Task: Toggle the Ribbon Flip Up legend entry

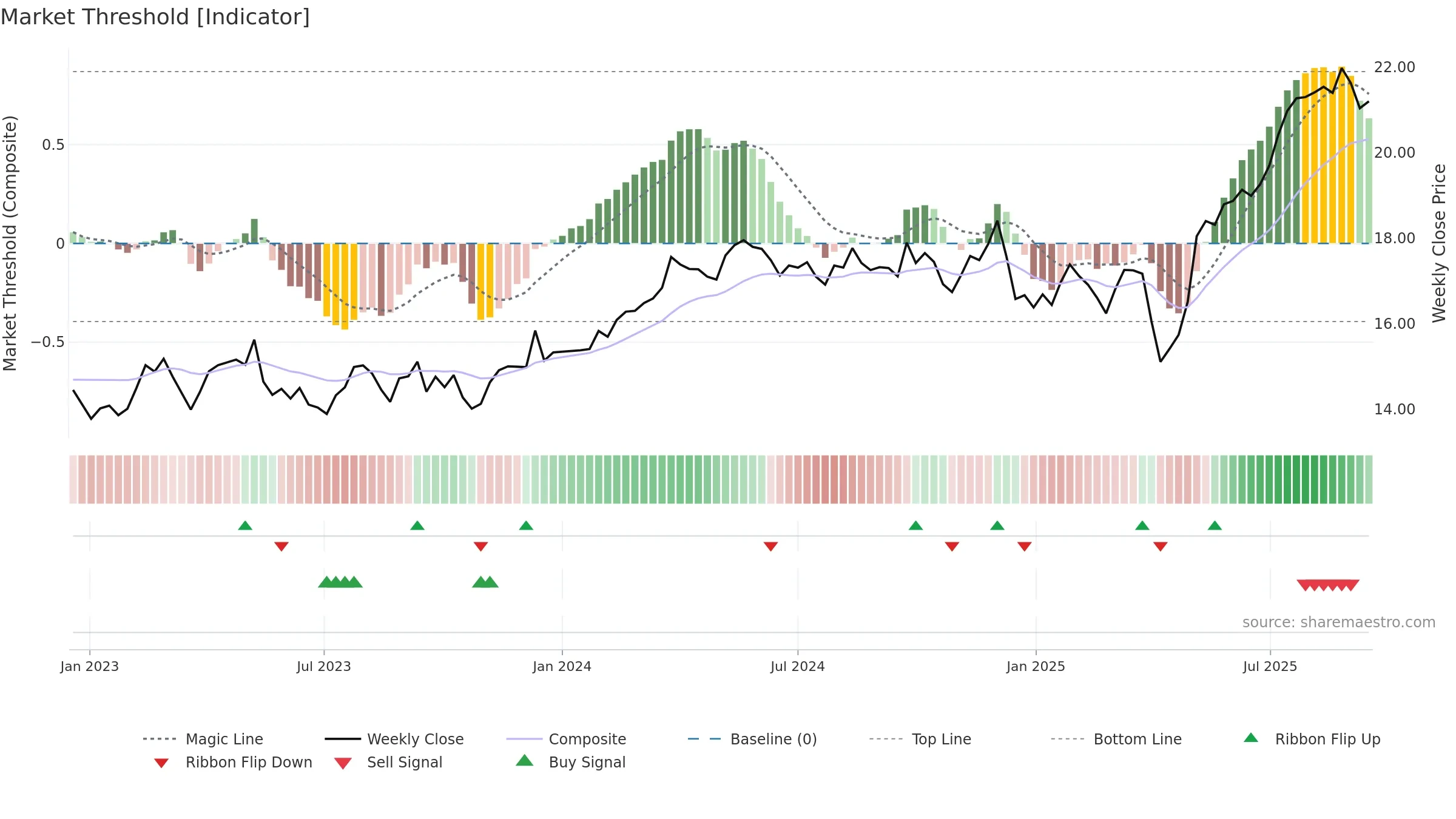Action: [1312, 739]
